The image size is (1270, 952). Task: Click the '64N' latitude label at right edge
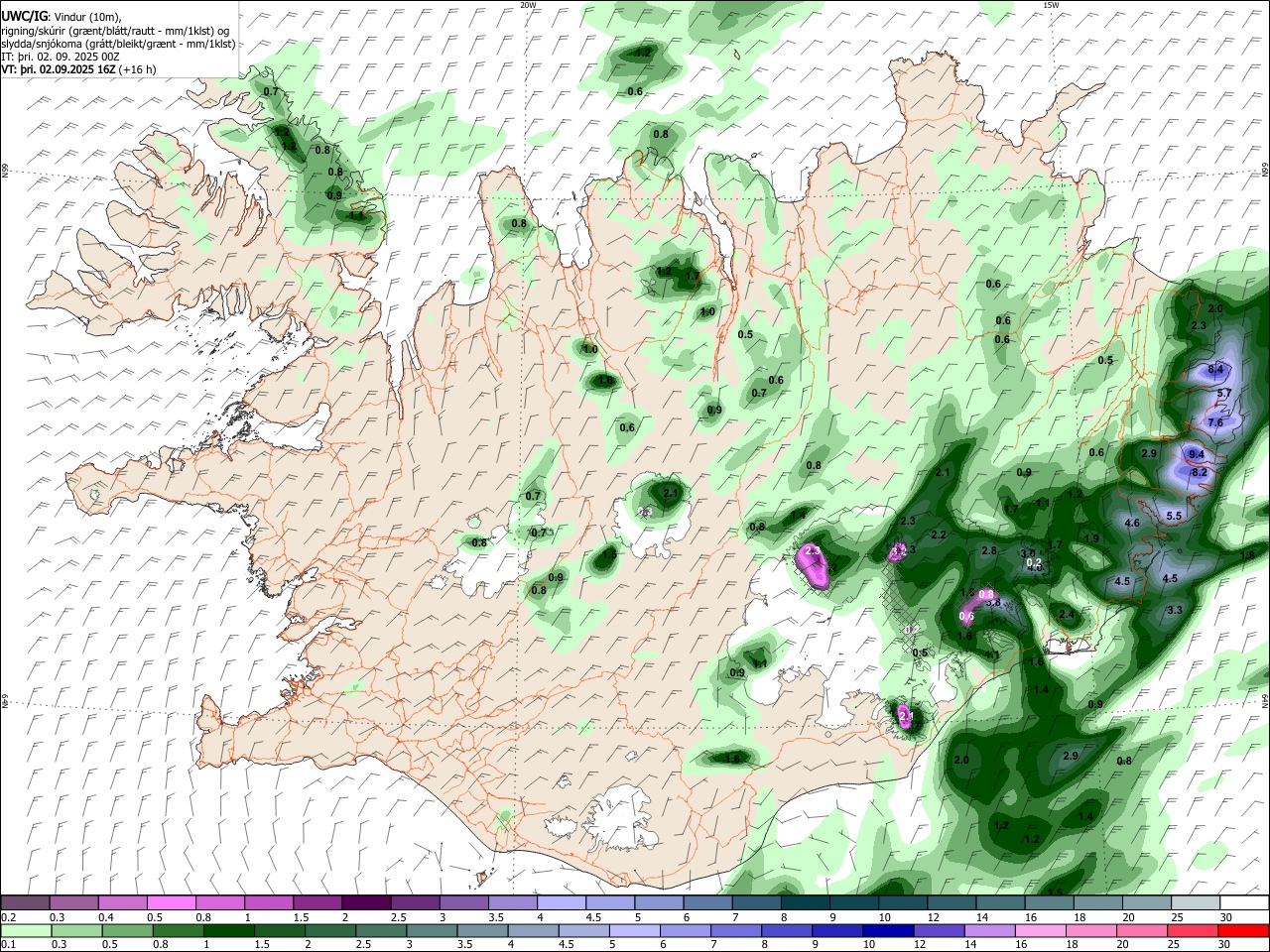click(1265, 700)
